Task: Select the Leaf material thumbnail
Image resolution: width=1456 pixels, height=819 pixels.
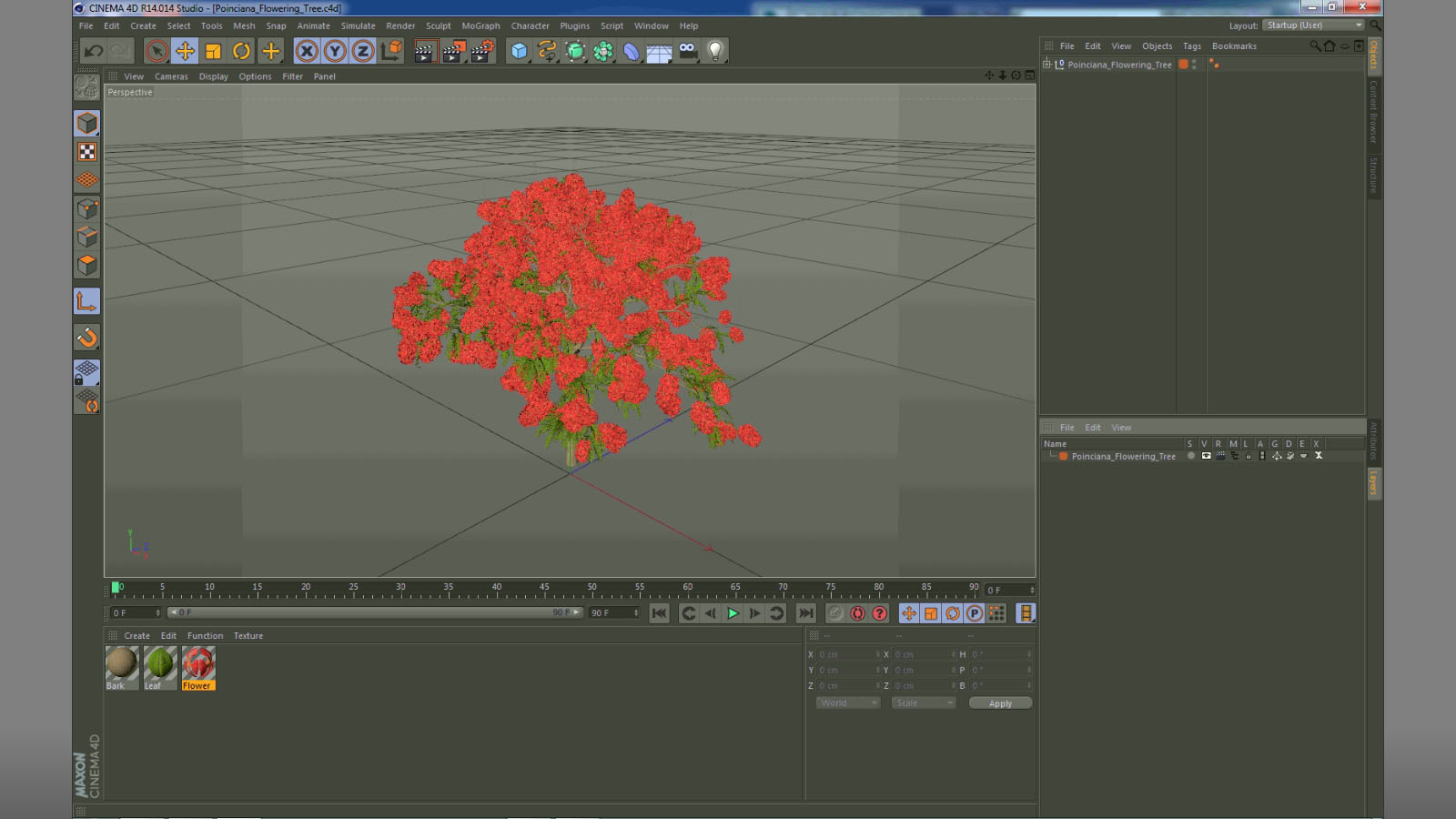Action: coord(160,668)
